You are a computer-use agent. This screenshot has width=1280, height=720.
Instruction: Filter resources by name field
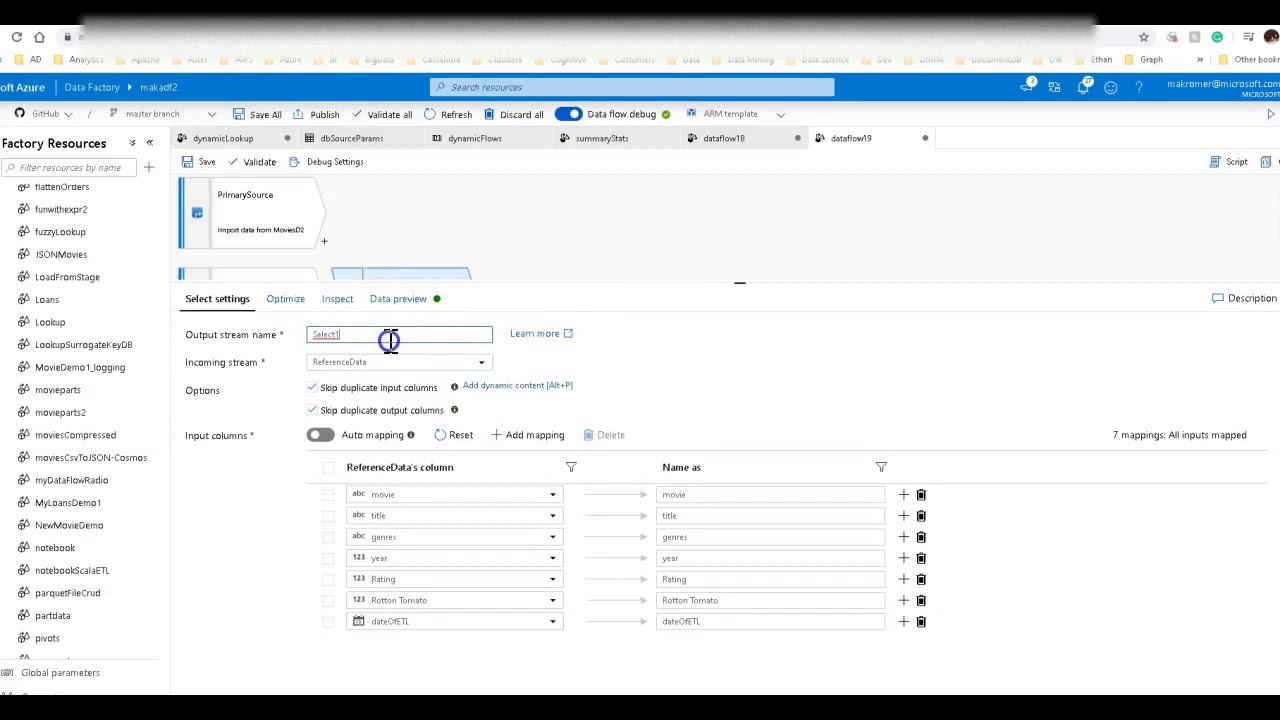point(69,167)
